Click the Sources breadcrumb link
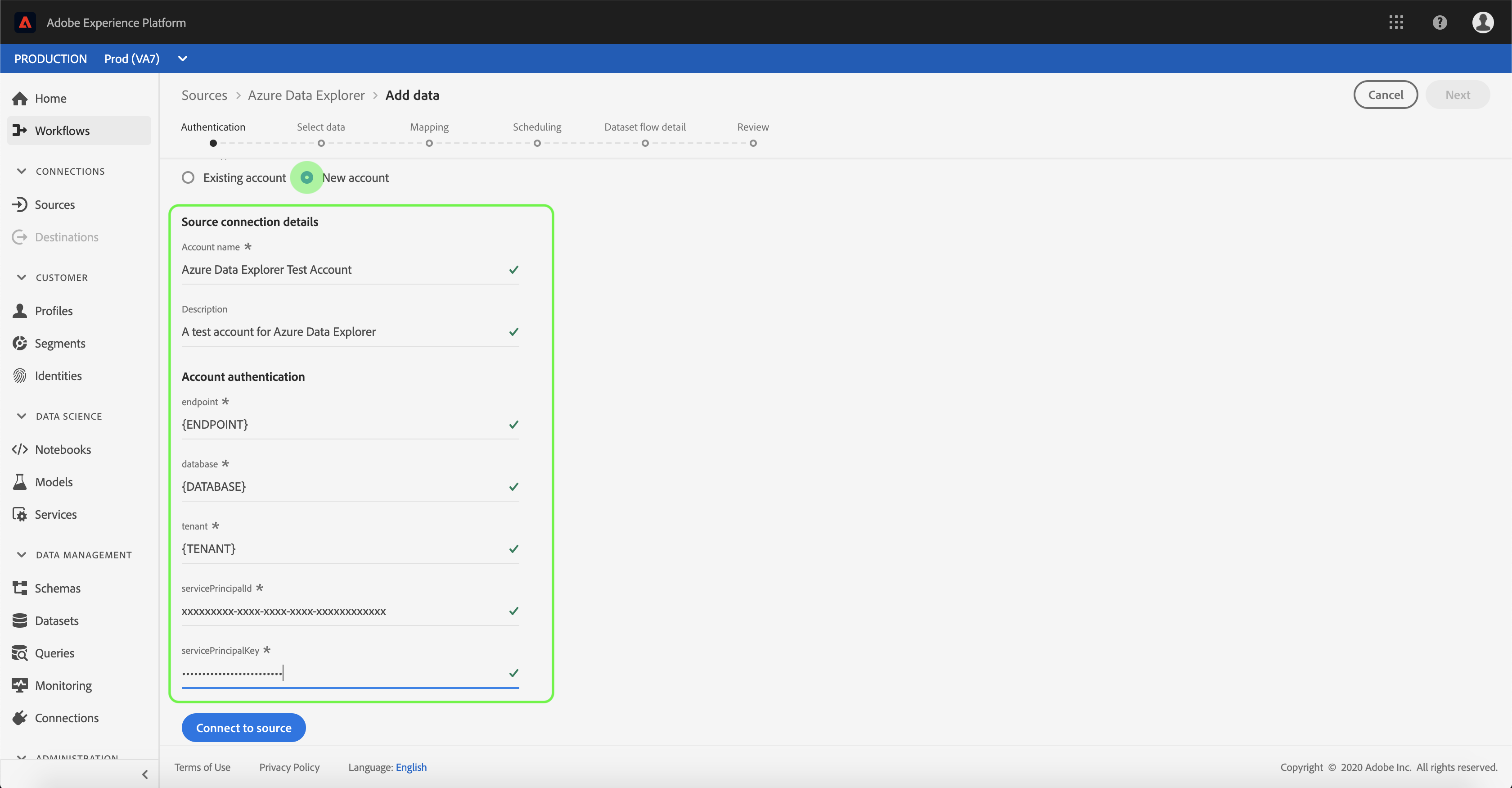This screenshot has width=1512, height=788. (x=204, y=95)
